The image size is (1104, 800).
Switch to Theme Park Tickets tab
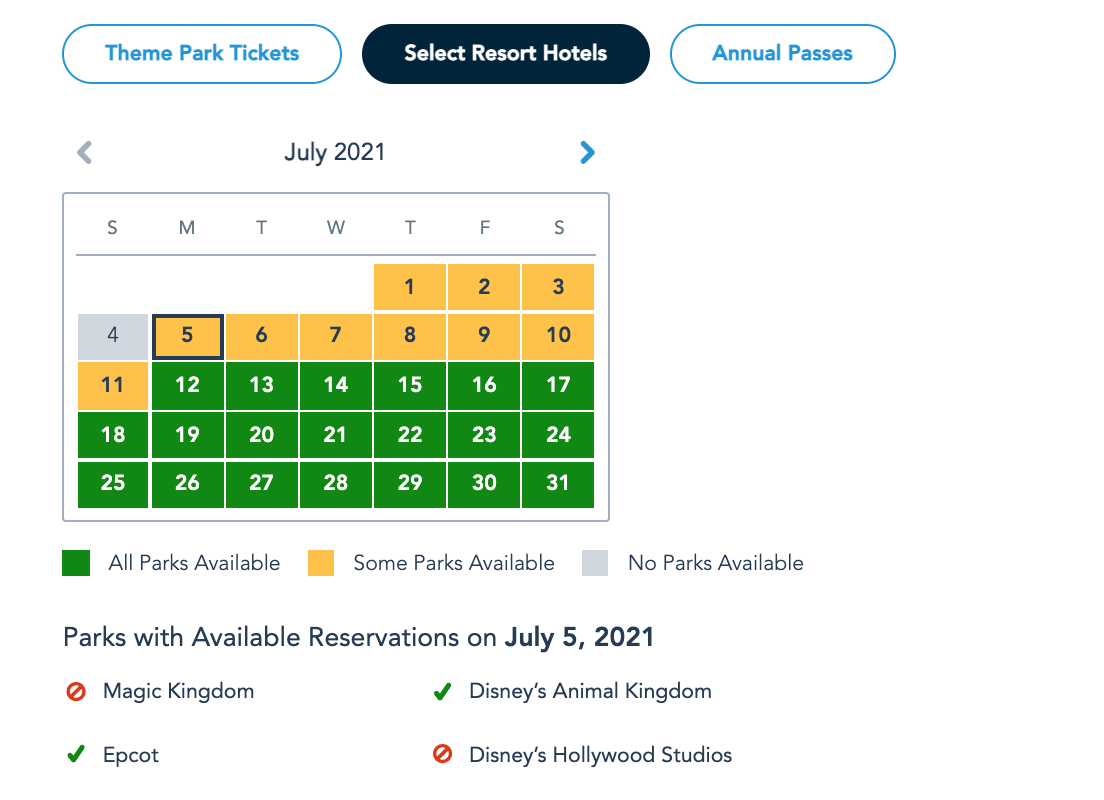(202, 53)
